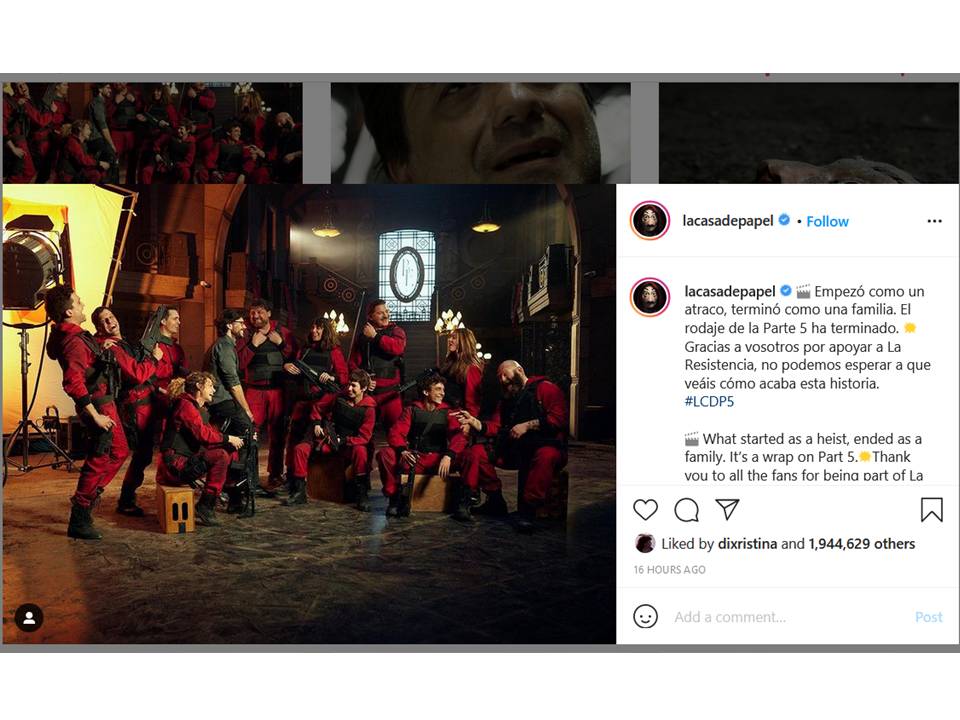Share the post via the paper plane icon

[727, 509]
